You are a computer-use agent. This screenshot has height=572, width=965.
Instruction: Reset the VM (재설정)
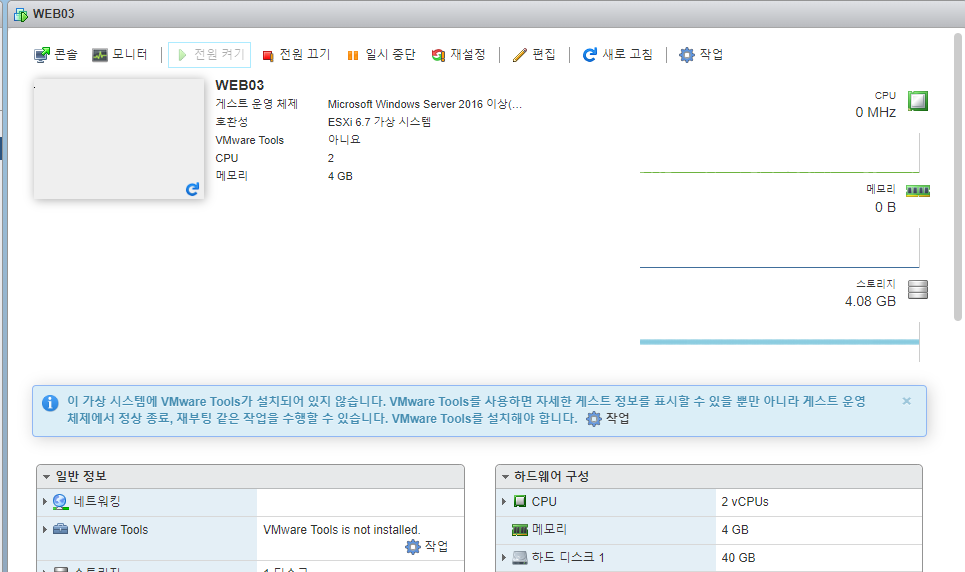[x=458, y=55]
